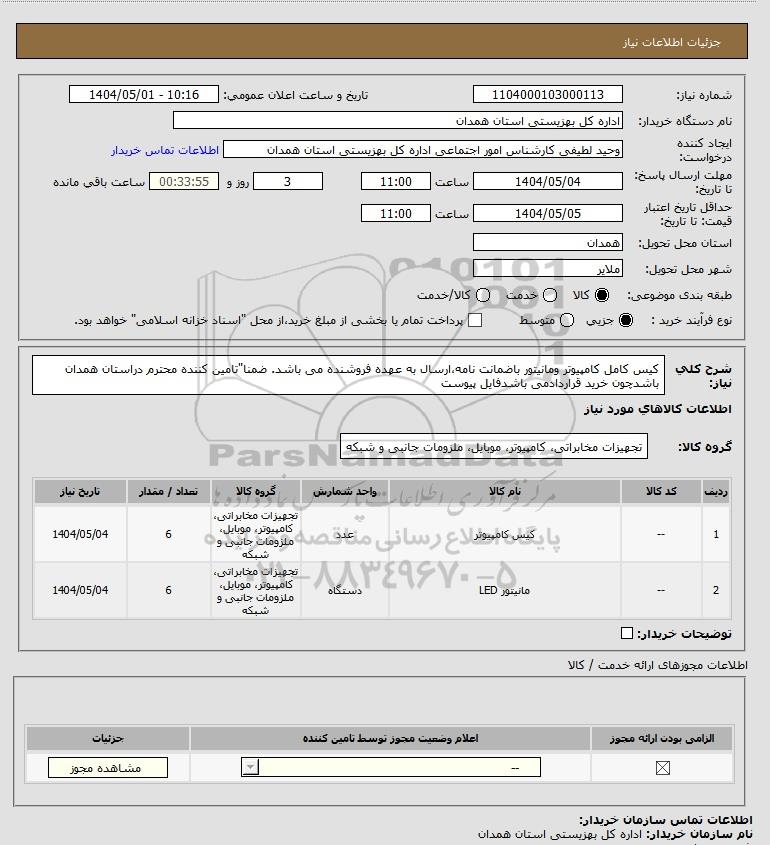The height and width of the screenshot is (845, 770).
Task: Click the تاریخ نیاز column header
Action: point(80,491)
